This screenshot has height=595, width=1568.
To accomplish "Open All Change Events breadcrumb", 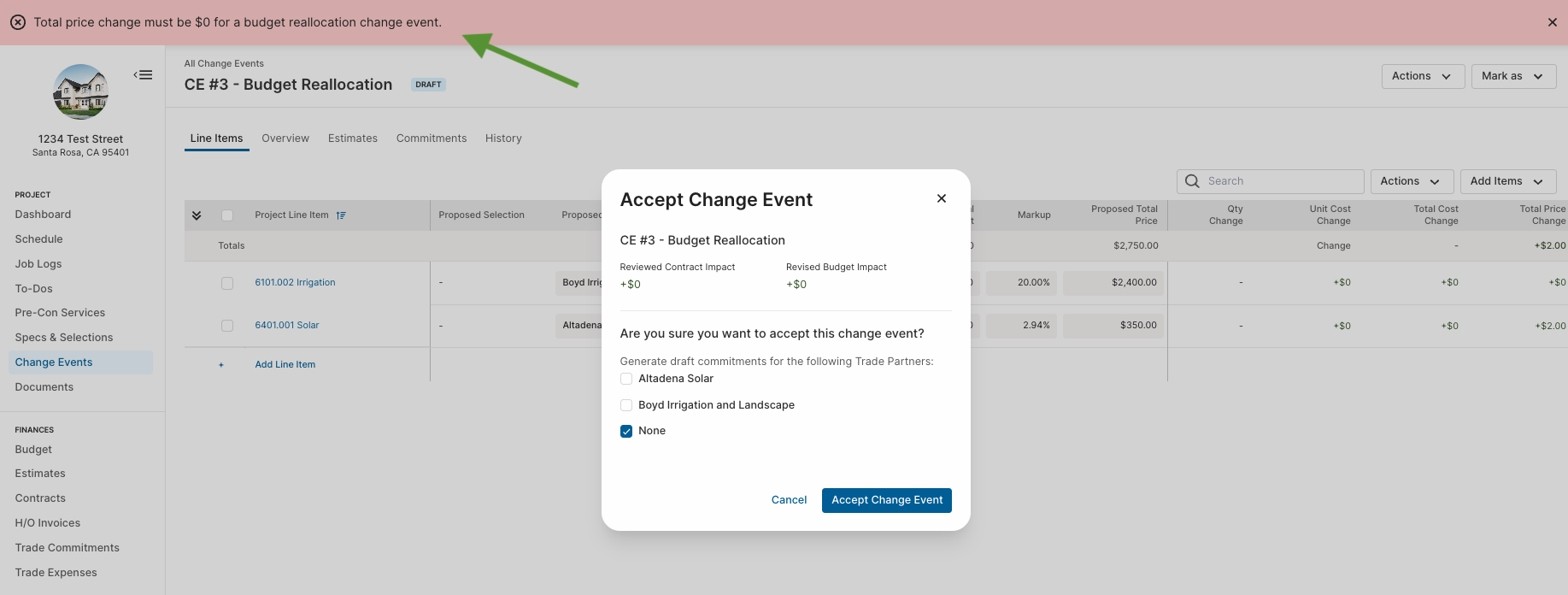I will tap(224, 63).
